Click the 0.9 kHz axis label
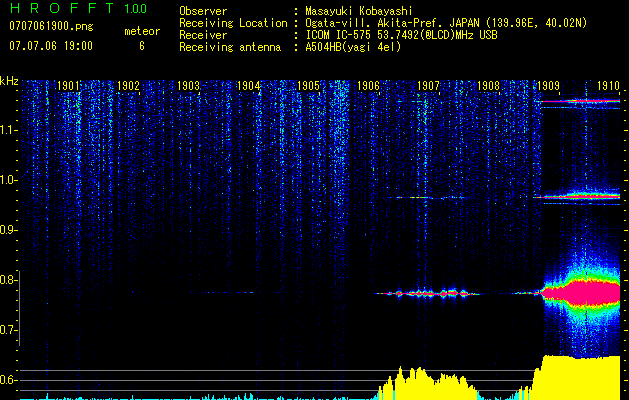This screenshot has height=400, width=629. point(8,230)
